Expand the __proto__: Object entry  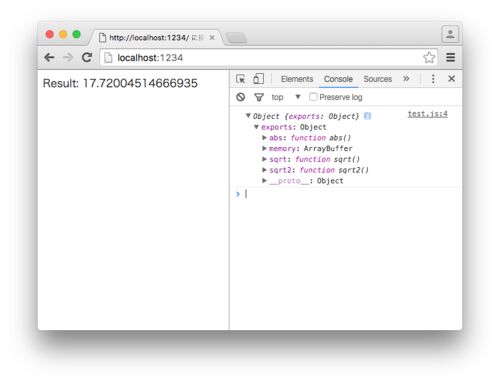[264, 180]
